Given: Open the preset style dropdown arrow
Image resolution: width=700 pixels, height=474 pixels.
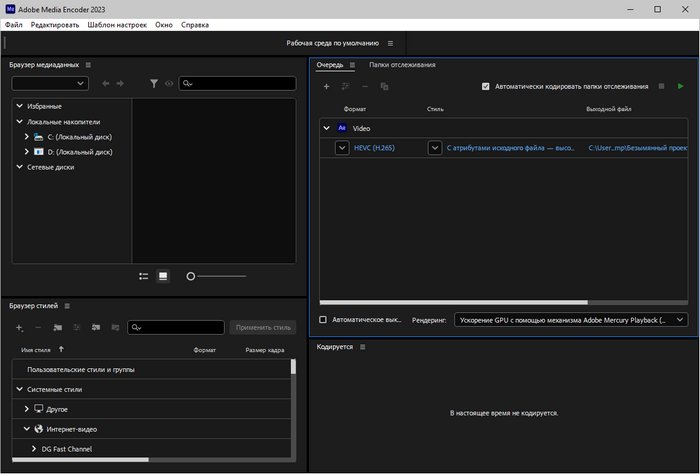Looking at the screenshot, I should point(435,148).
